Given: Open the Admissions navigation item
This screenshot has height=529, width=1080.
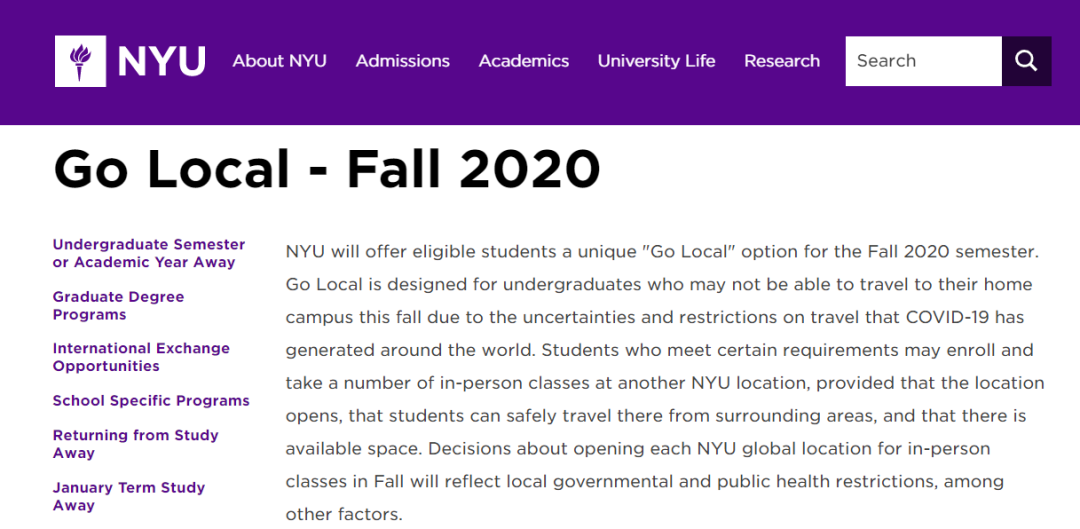Looking at the screenshot, I should [x=403, y=61].
